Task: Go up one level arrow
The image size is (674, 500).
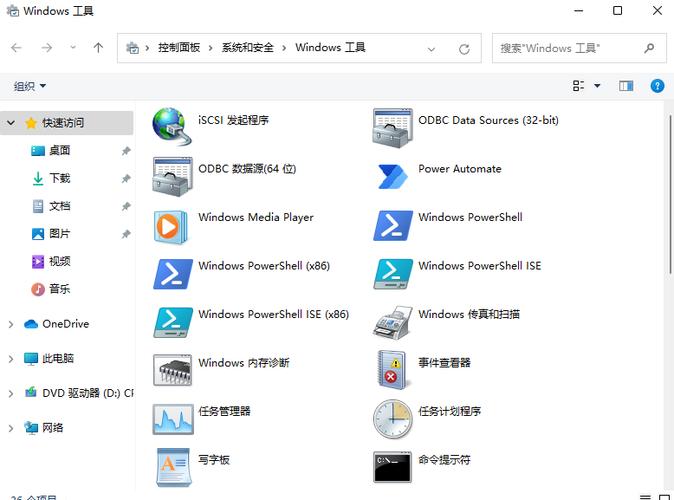Action: pos(98,48)
